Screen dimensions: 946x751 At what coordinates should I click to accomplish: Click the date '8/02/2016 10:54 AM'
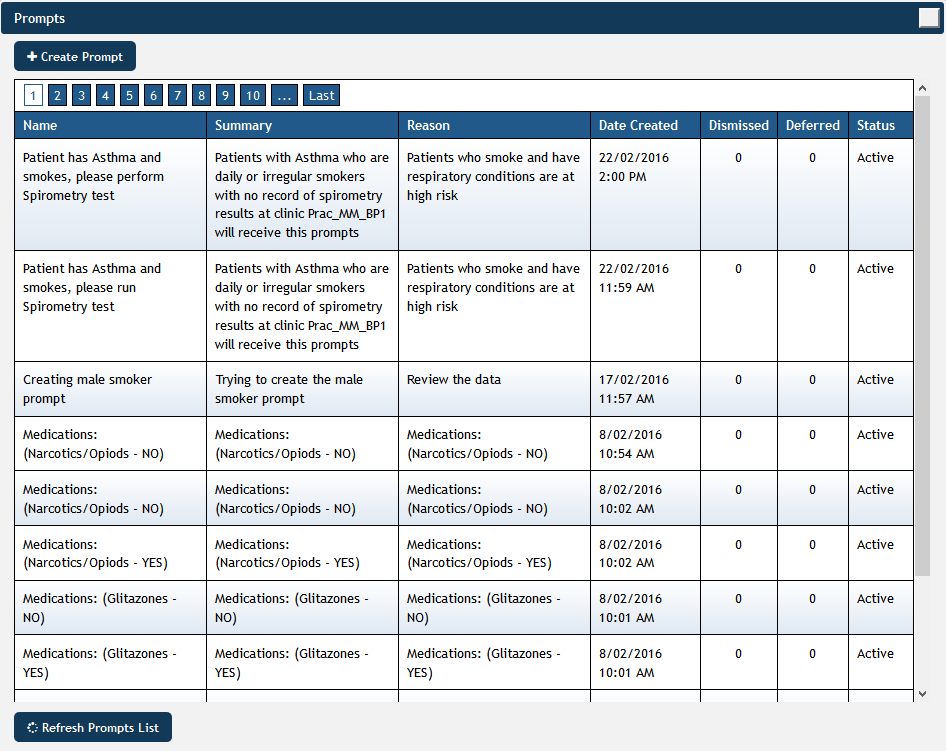click(x=646, y=443)
